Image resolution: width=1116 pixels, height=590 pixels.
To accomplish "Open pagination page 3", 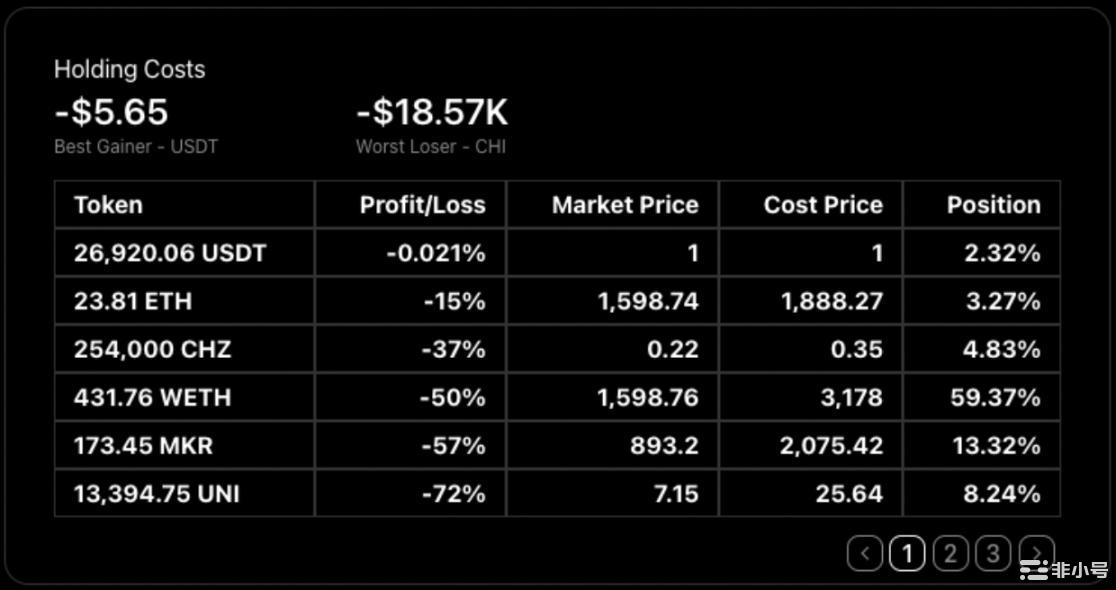I will (x=993, y=553).
